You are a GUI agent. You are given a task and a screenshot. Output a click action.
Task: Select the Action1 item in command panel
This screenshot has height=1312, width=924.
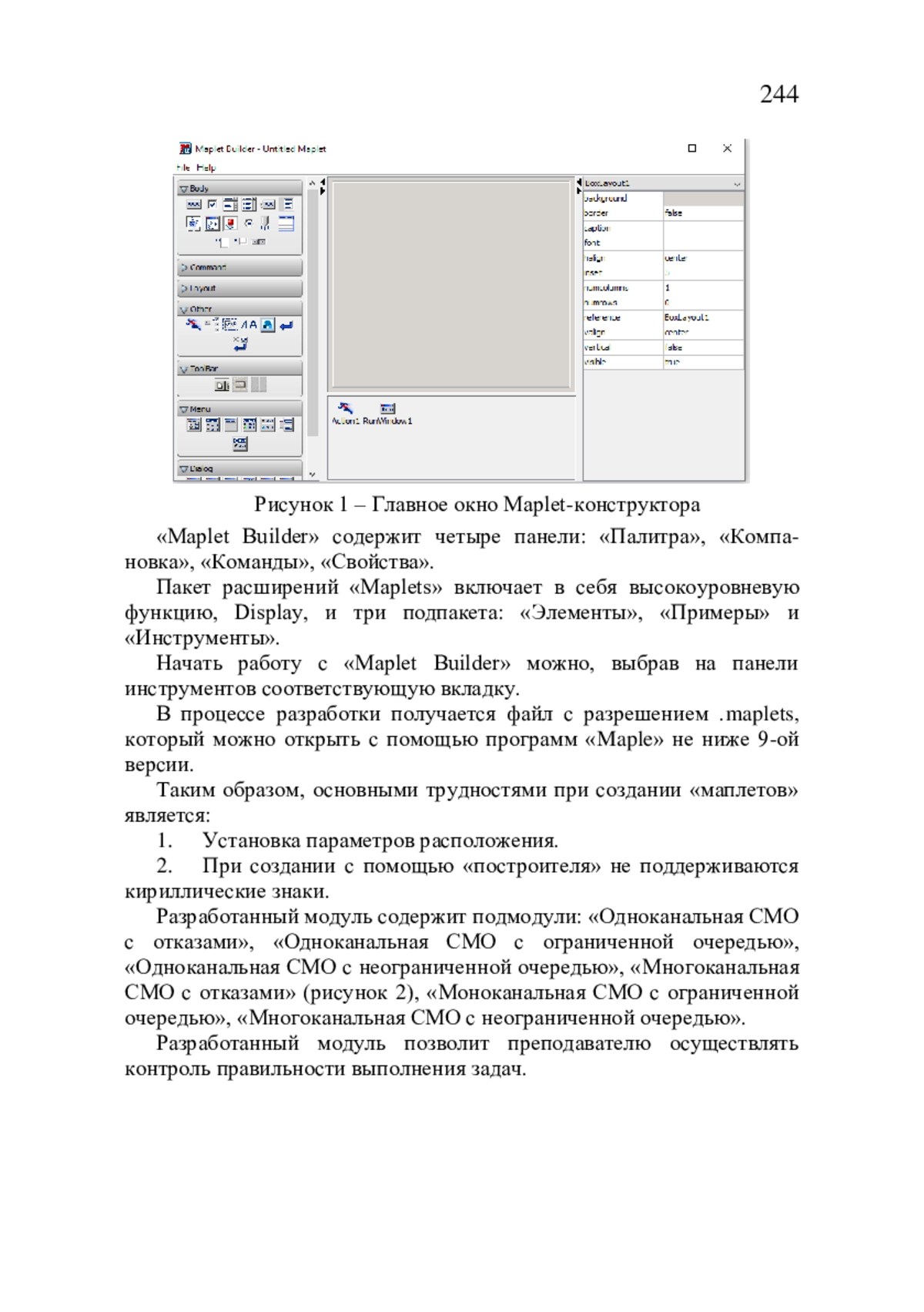point(345,412)
